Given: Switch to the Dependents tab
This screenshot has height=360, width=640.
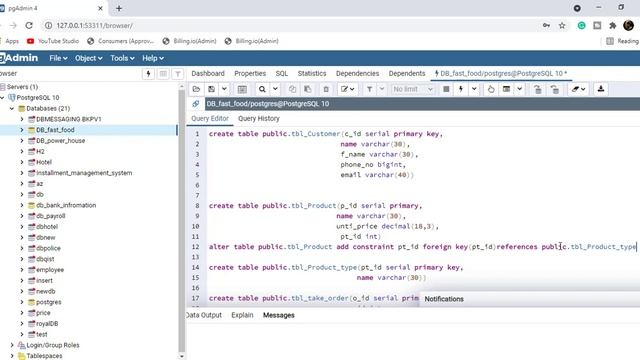Looking at the screenshot, I should pyautogui.click(x=407, y=73).
